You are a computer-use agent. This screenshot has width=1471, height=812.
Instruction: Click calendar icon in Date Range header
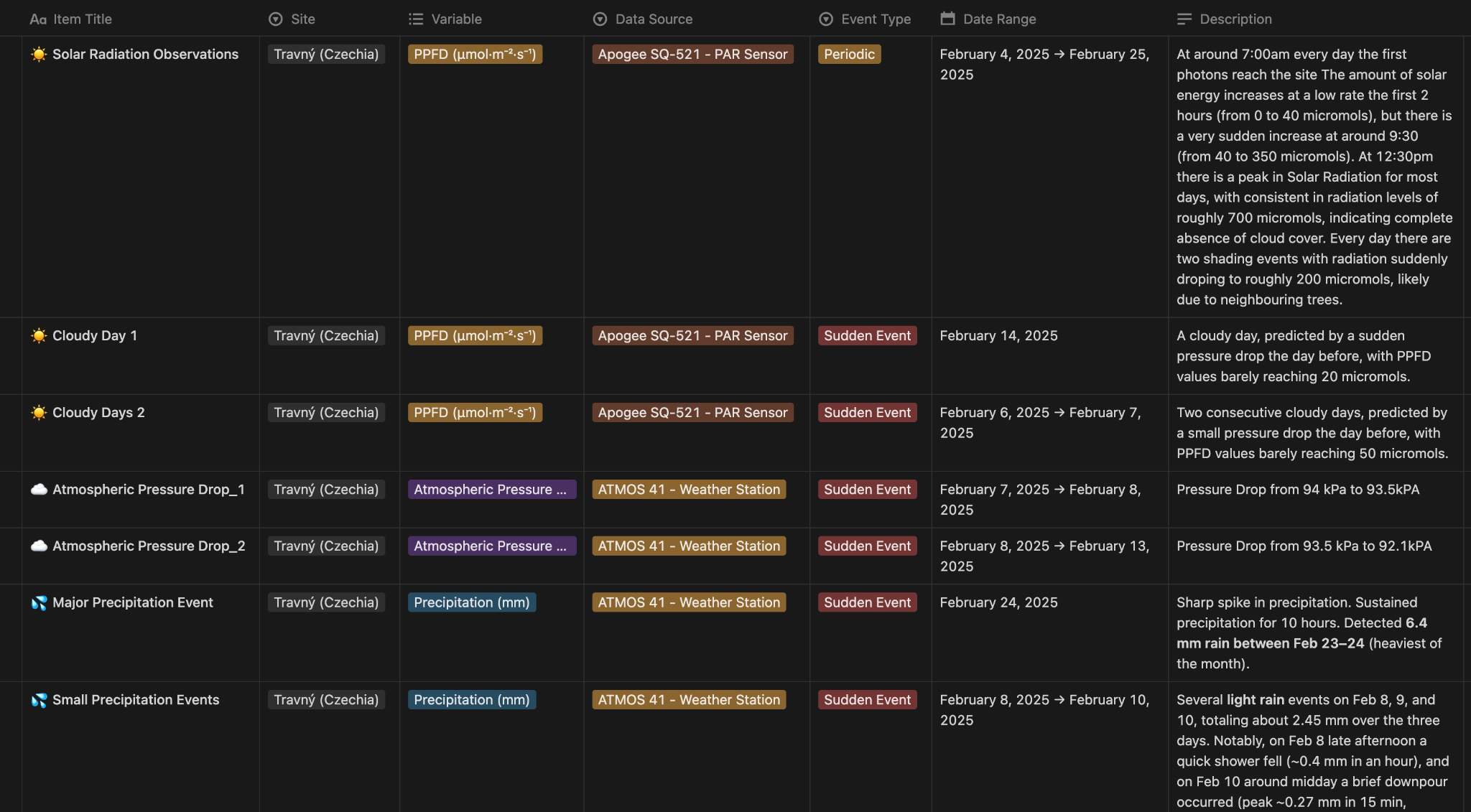(947, 19)
